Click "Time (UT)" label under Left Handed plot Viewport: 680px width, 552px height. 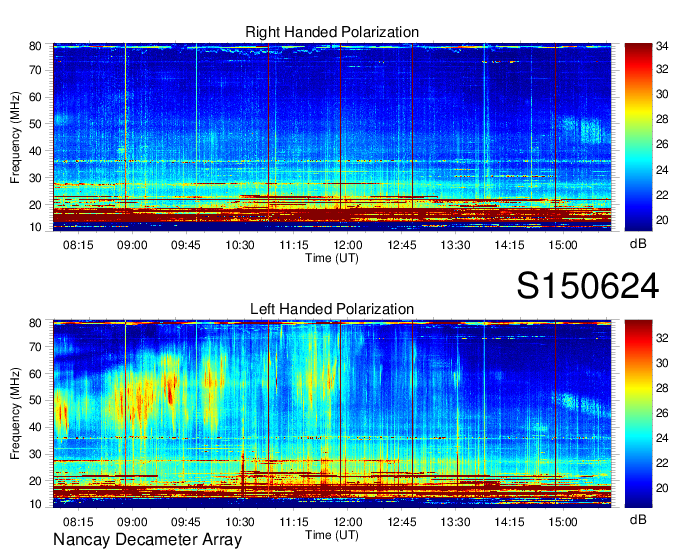point(332,535)
